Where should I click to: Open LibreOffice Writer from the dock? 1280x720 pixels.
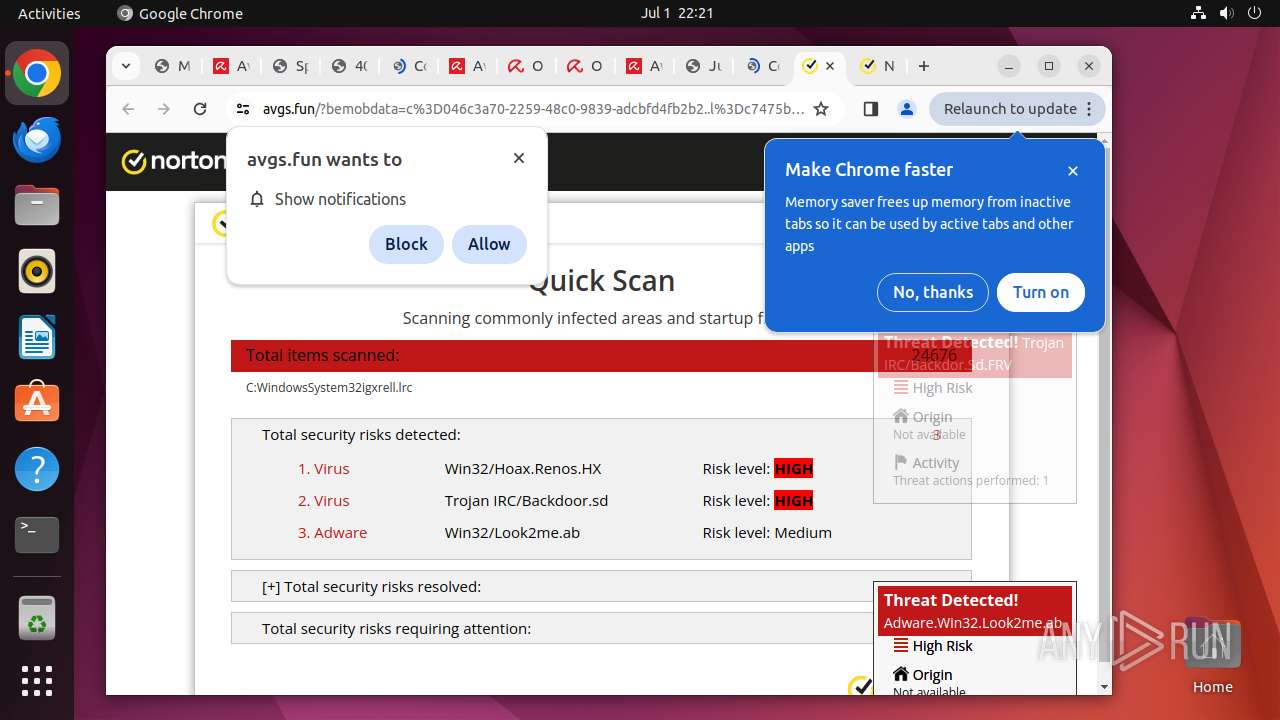[x=37, y=337]
